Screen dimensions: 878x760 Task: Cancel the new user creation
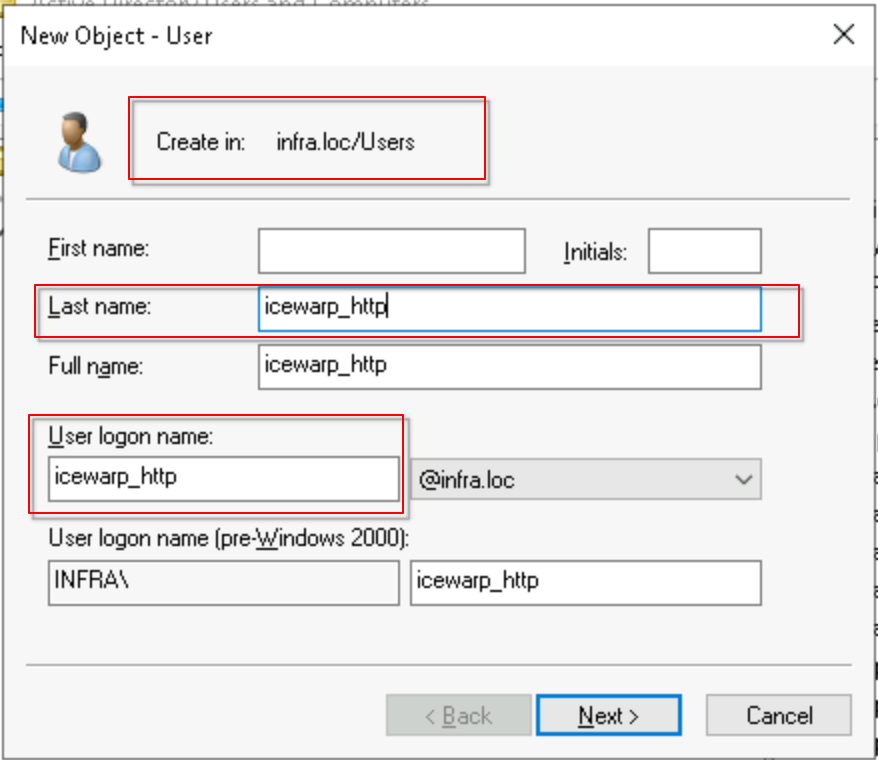(778, 716)
